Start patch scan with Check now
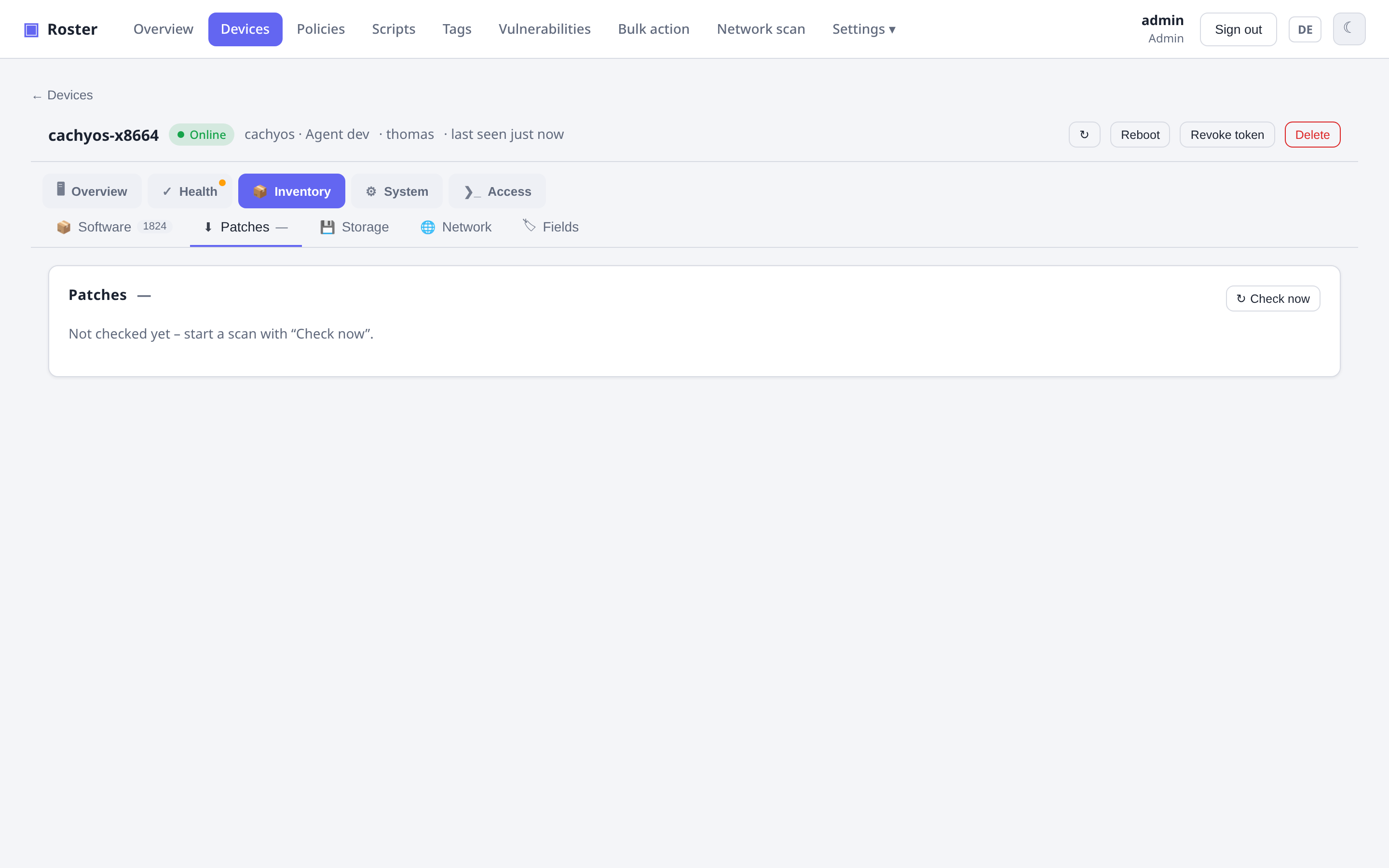The width and height of the screenshot is (1389, 868). click(x=1272, y=298)
